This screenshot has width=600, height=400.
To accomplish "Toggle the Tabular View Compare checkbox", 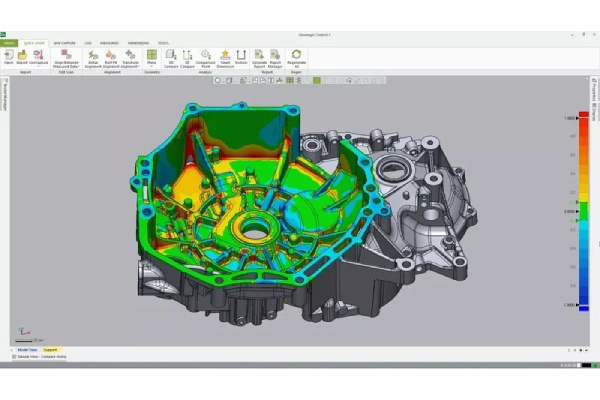I will [x=14, y=356].
